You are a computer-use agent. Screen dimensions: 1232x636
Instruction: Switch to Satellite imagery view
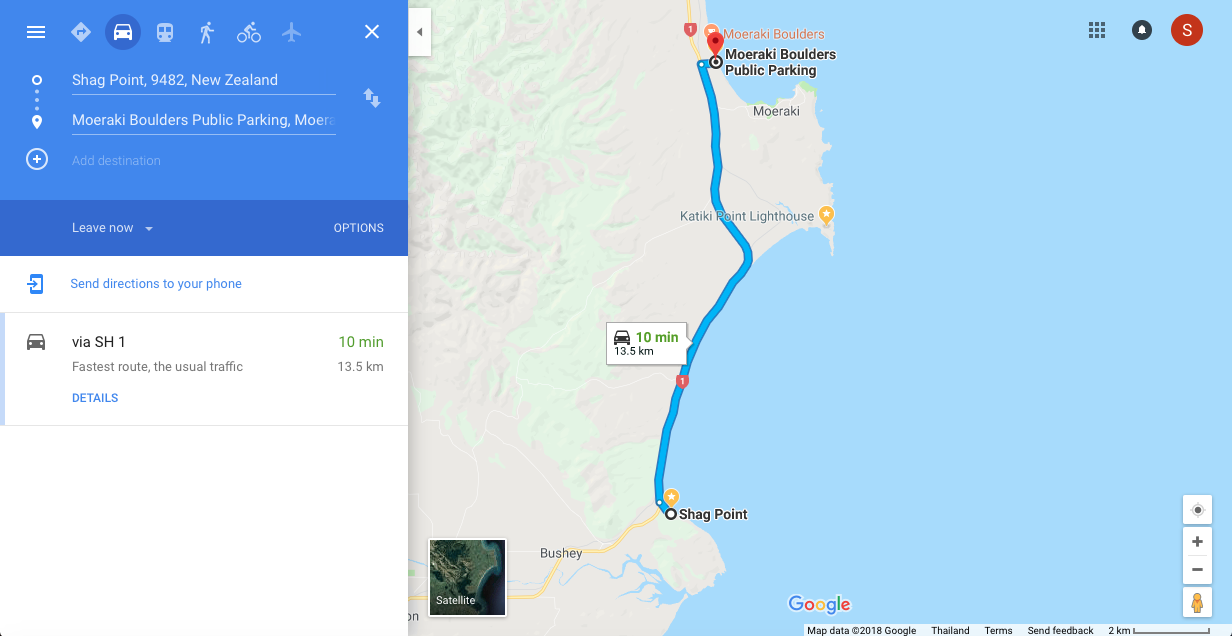[467, 577]
